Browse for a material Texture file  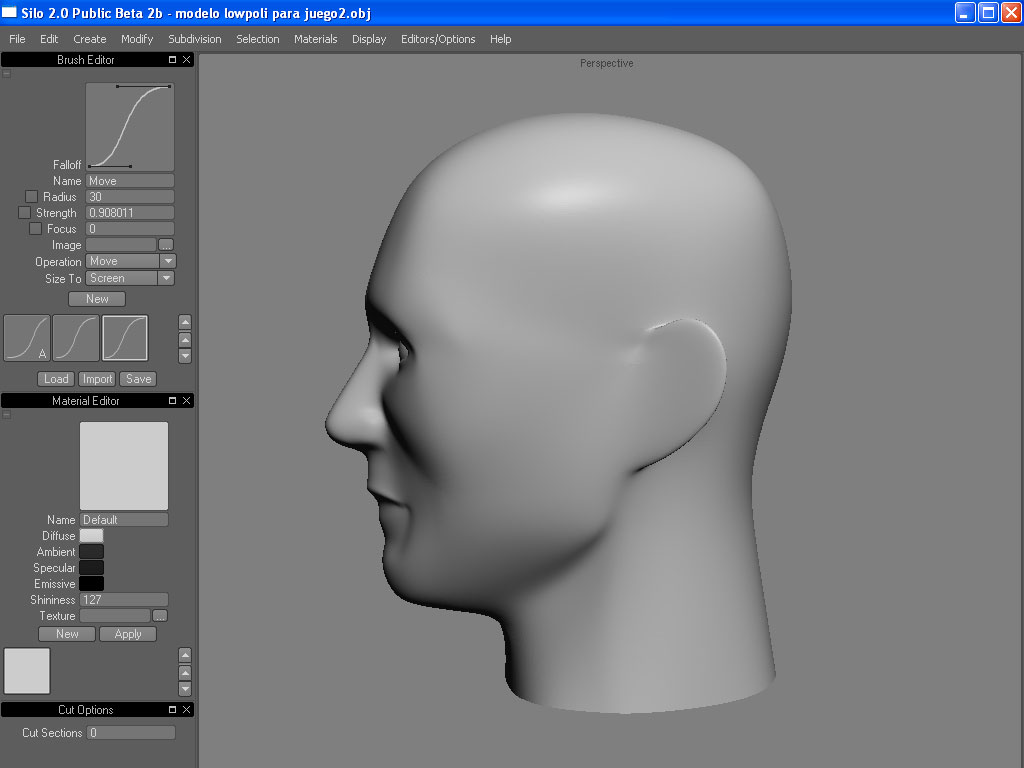160,616
